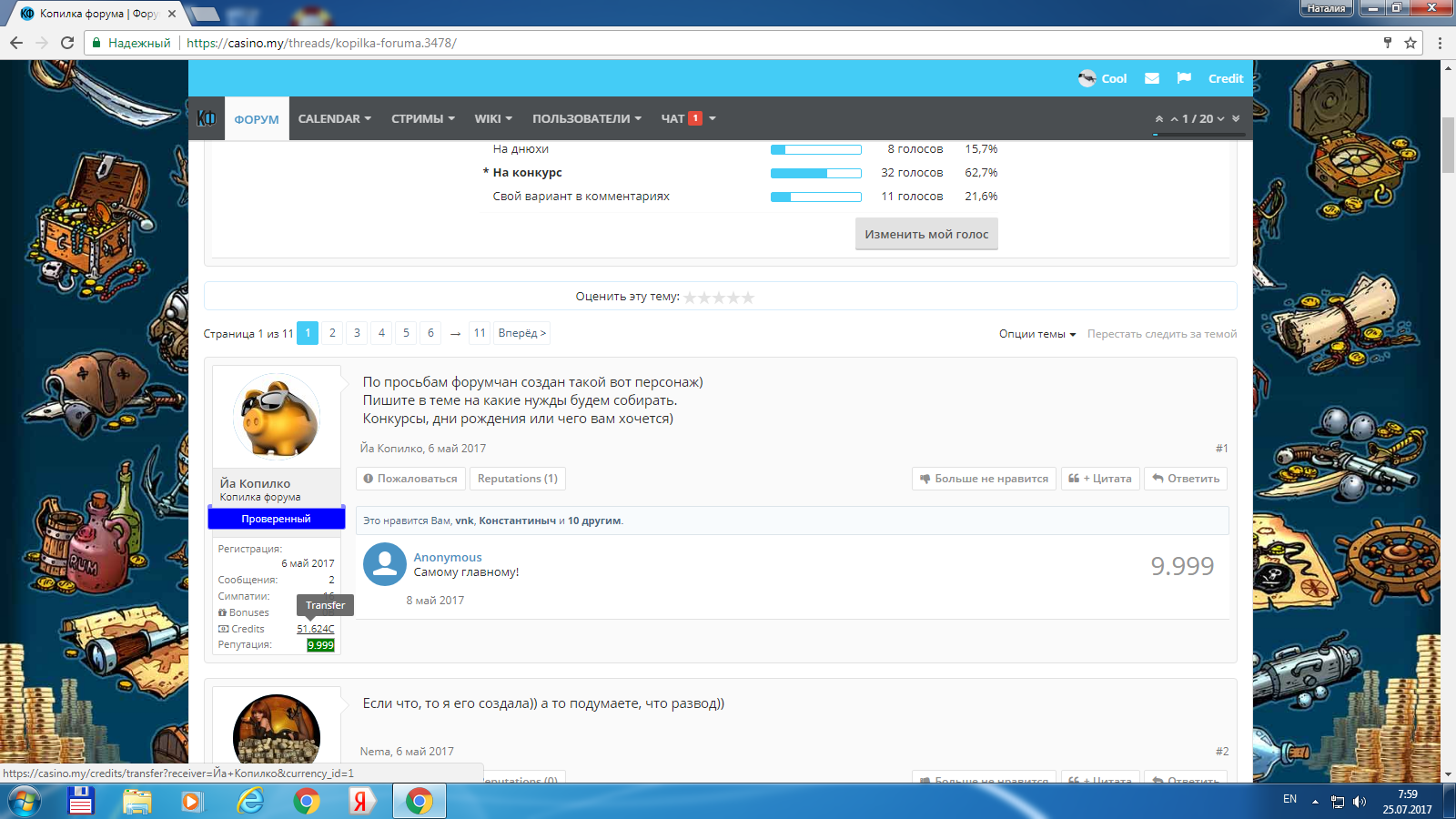Go to next post with down arrow
Image resolution: width=1456 pixels, height=819 pixels.
(x=1220, y=119)
